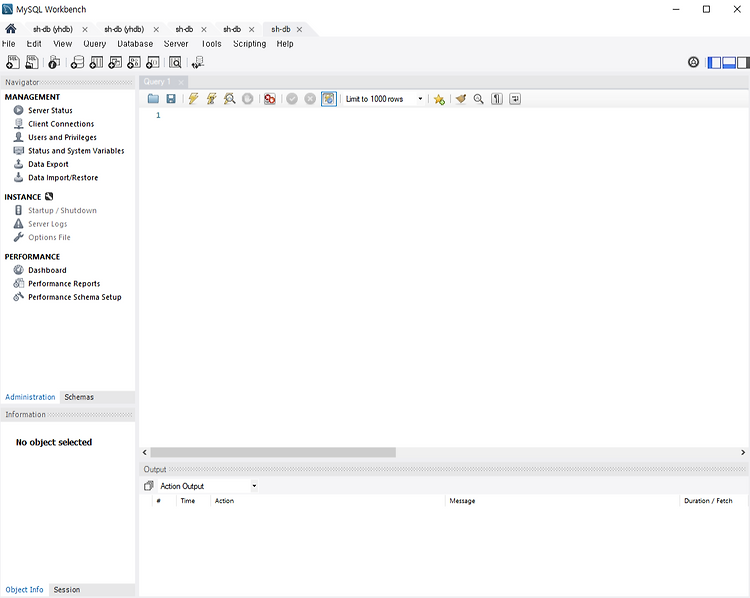Create a new stored procedure icon
This screenshot has width=750, height=598.
(134, 62)
